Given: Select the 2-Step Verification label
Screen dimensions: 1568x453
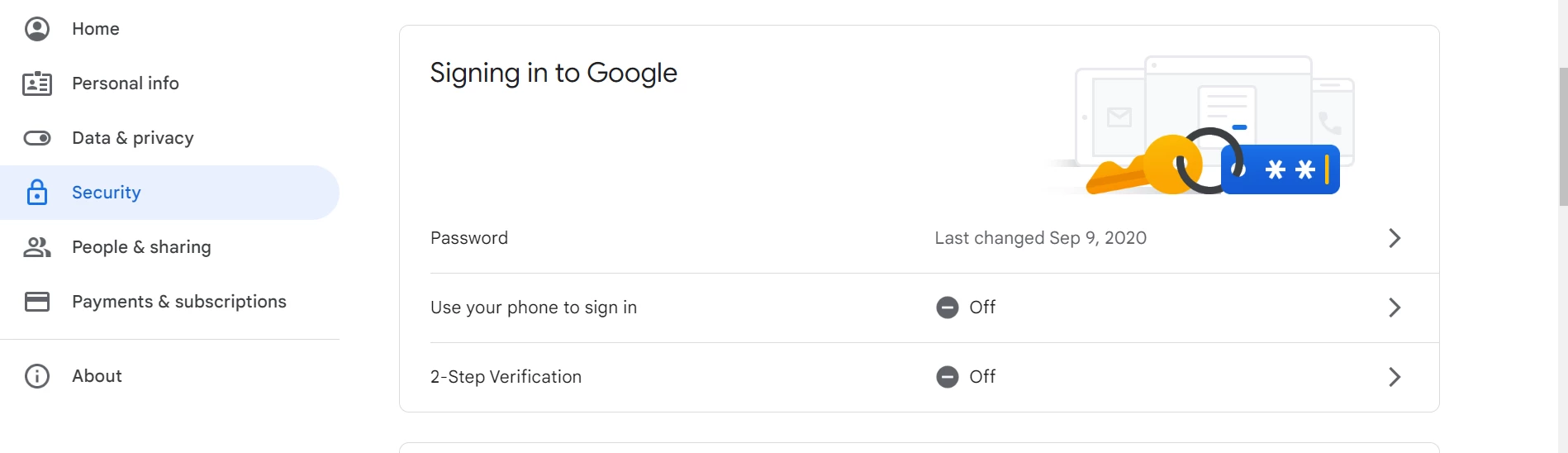Looking at the screenshot, I should (506, 377).
